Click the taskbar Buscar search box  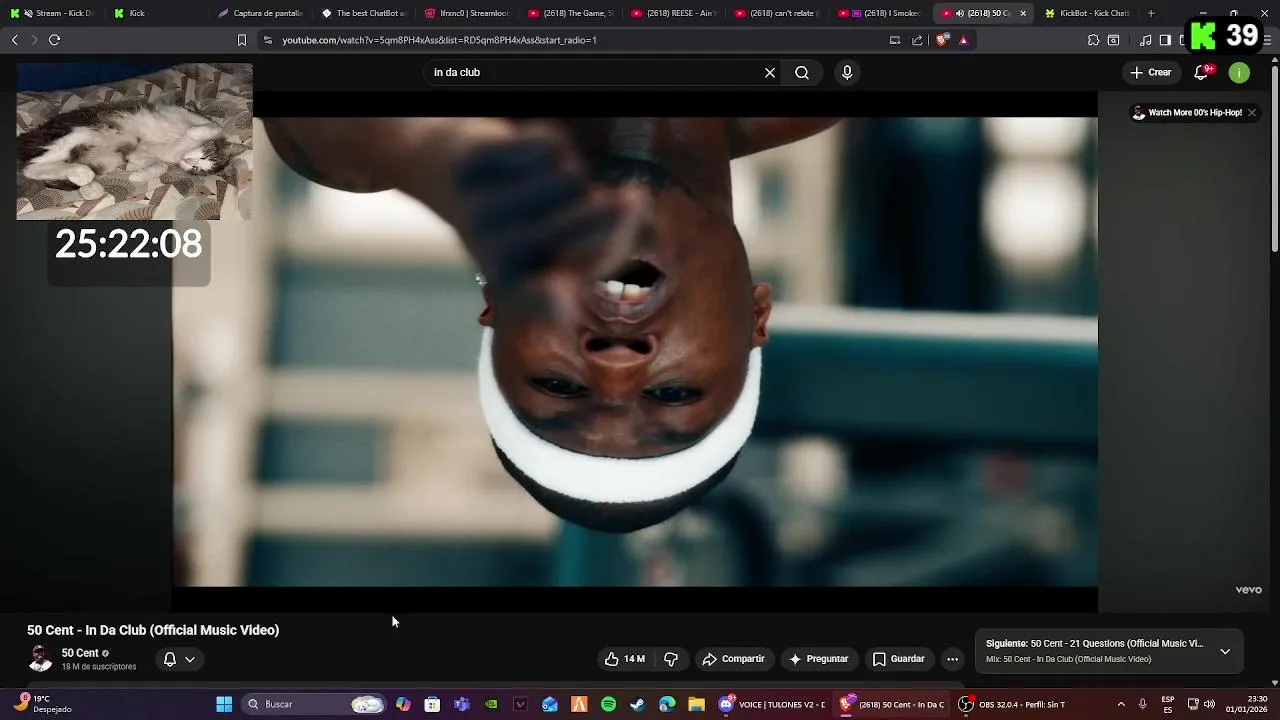click(315, 704)
